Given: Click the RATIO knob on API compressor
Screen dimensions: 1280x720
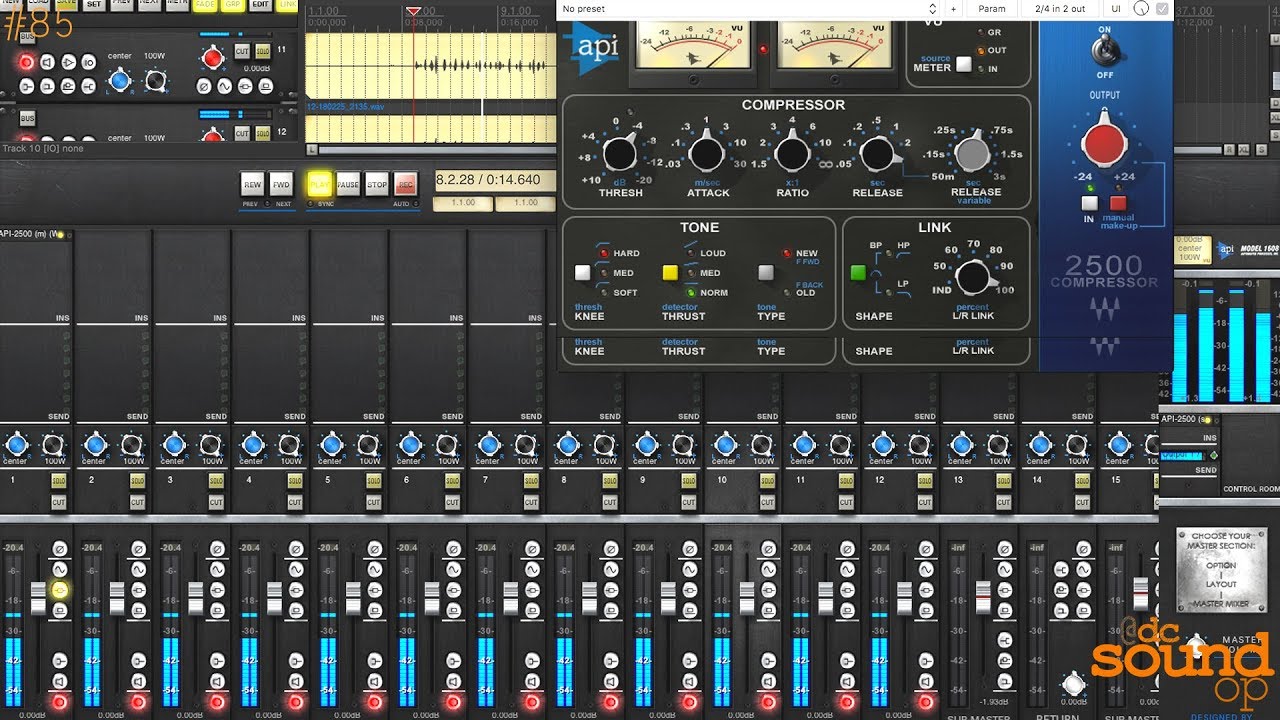Looking at the screenshot, I should 792,154.
